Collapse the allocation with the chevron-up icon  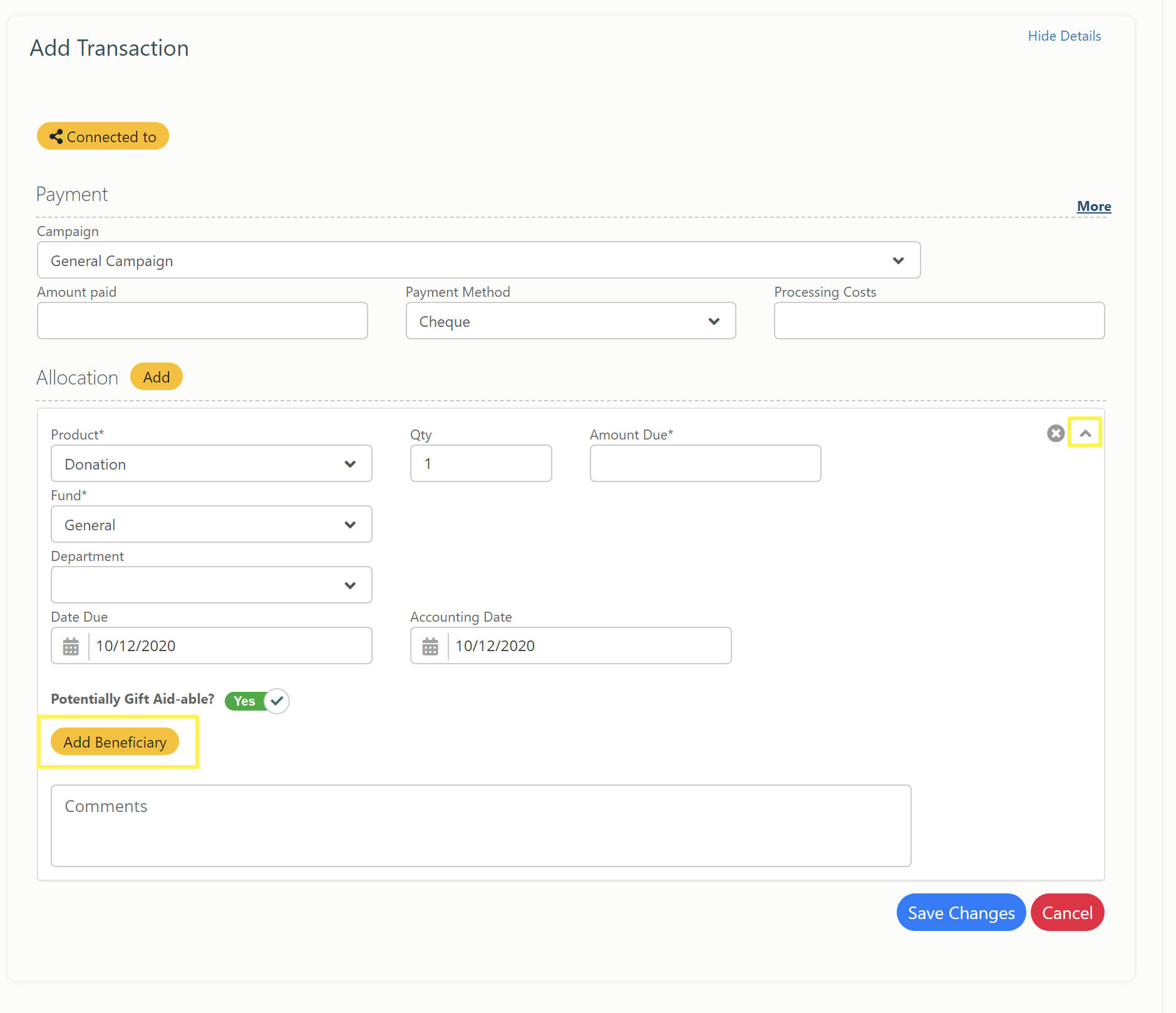(1085, 433)
